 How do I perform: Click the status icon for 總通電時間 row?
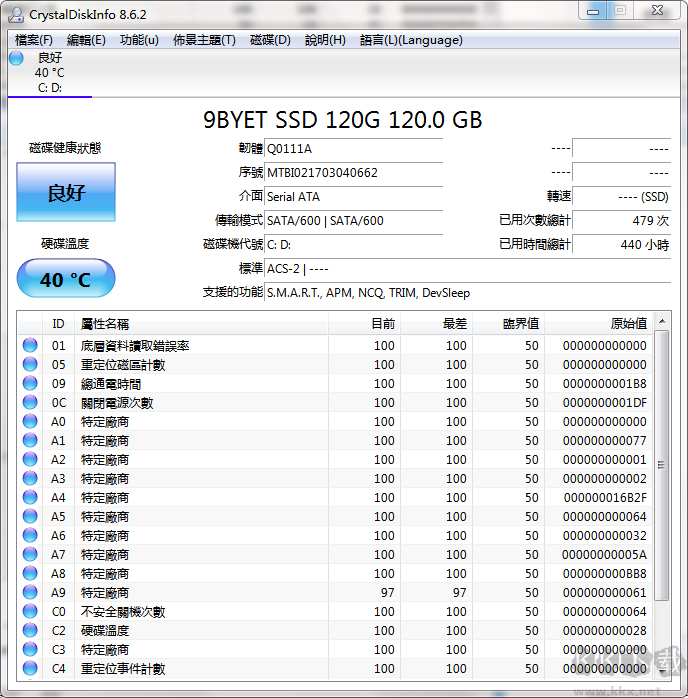[30, 384]
